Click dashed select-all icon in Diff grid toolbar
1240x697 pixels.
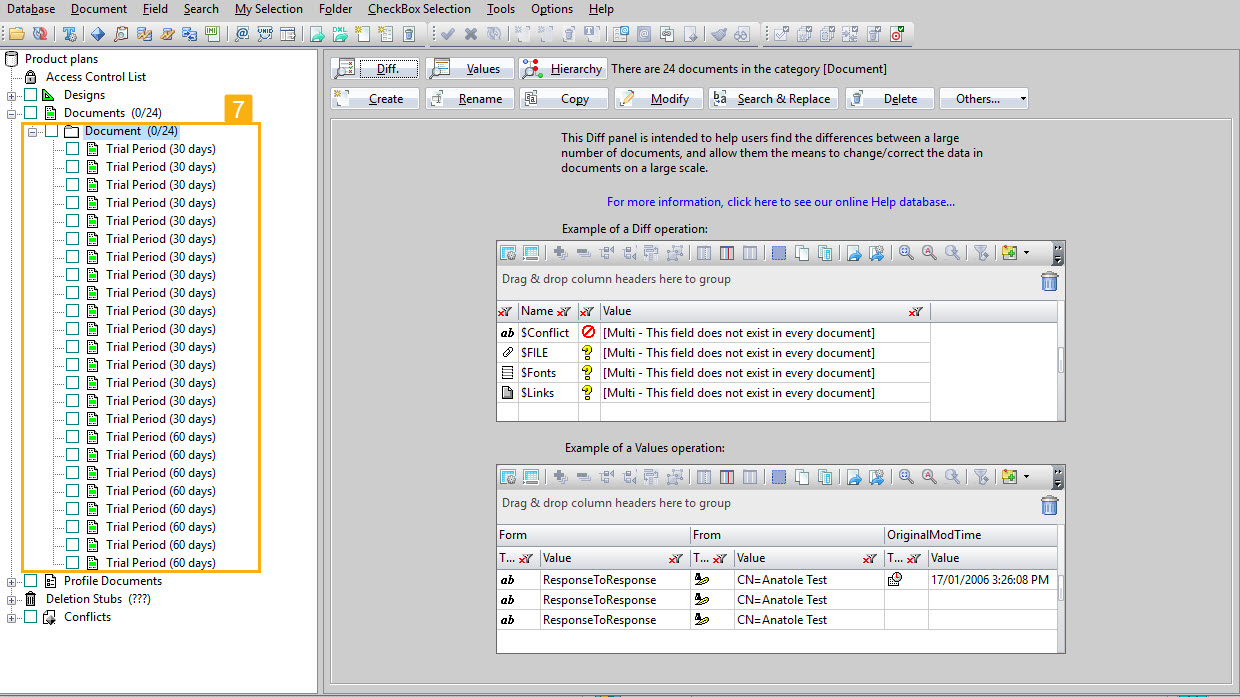pos(779,253)
